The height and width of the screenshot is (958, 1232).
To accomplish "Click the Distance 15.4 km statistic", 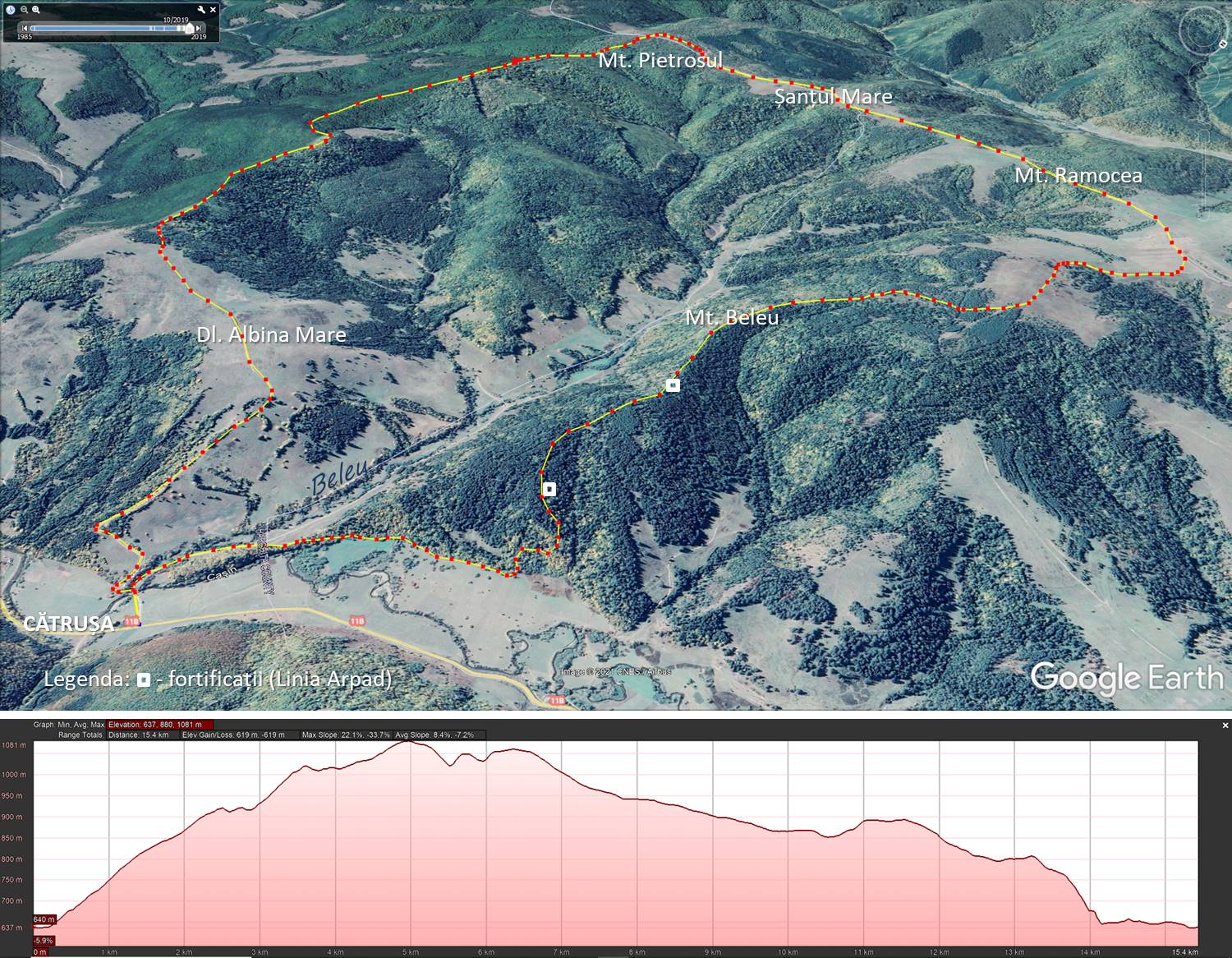I will 138,735.
